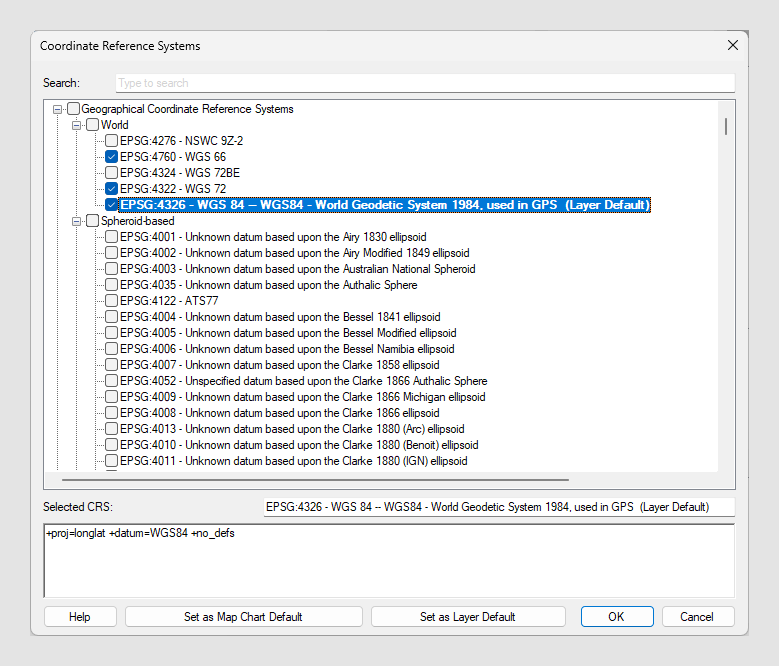The image size is (779, 666).
Task: Collapse the World tree group
Action: [77, 125]
